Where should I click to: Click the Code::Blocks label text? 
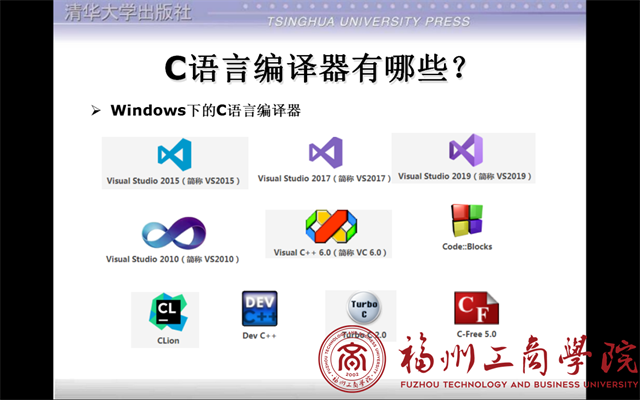click(467, 246)
